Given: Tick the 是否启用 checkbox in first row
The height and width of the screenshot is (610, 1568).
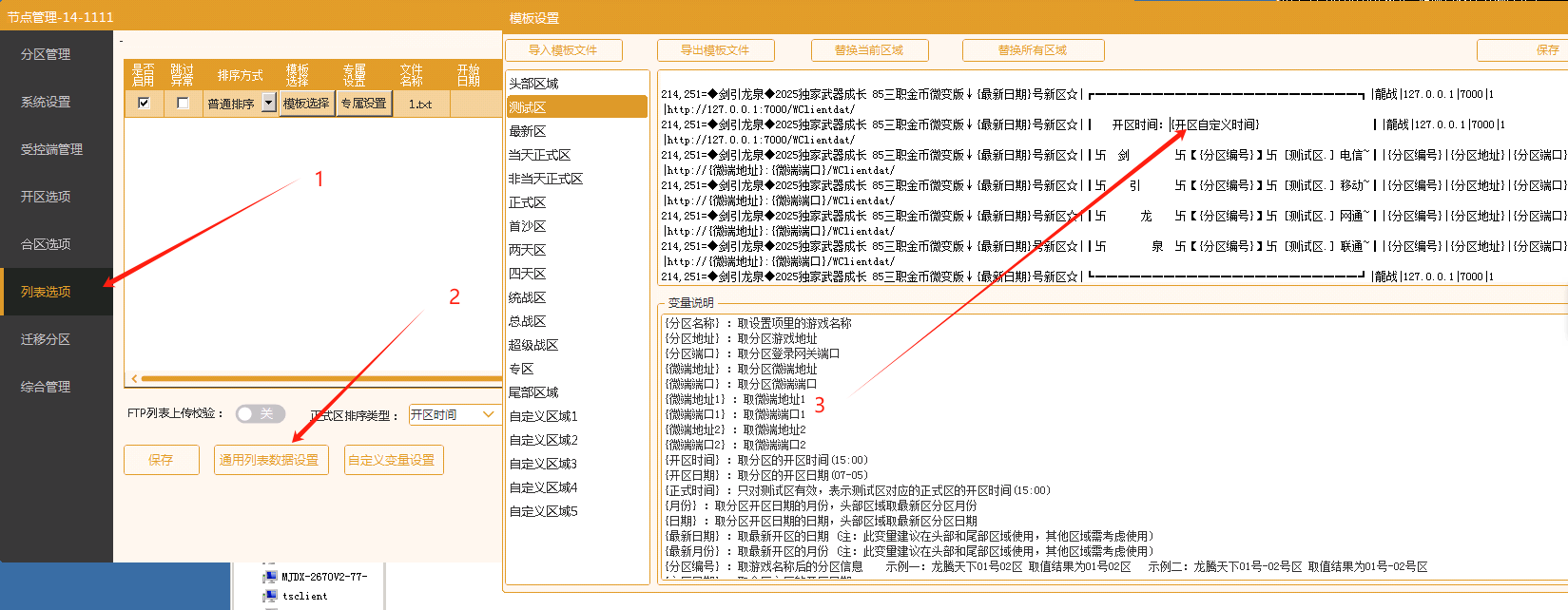Looking at the screenshot, I should 144,104.
